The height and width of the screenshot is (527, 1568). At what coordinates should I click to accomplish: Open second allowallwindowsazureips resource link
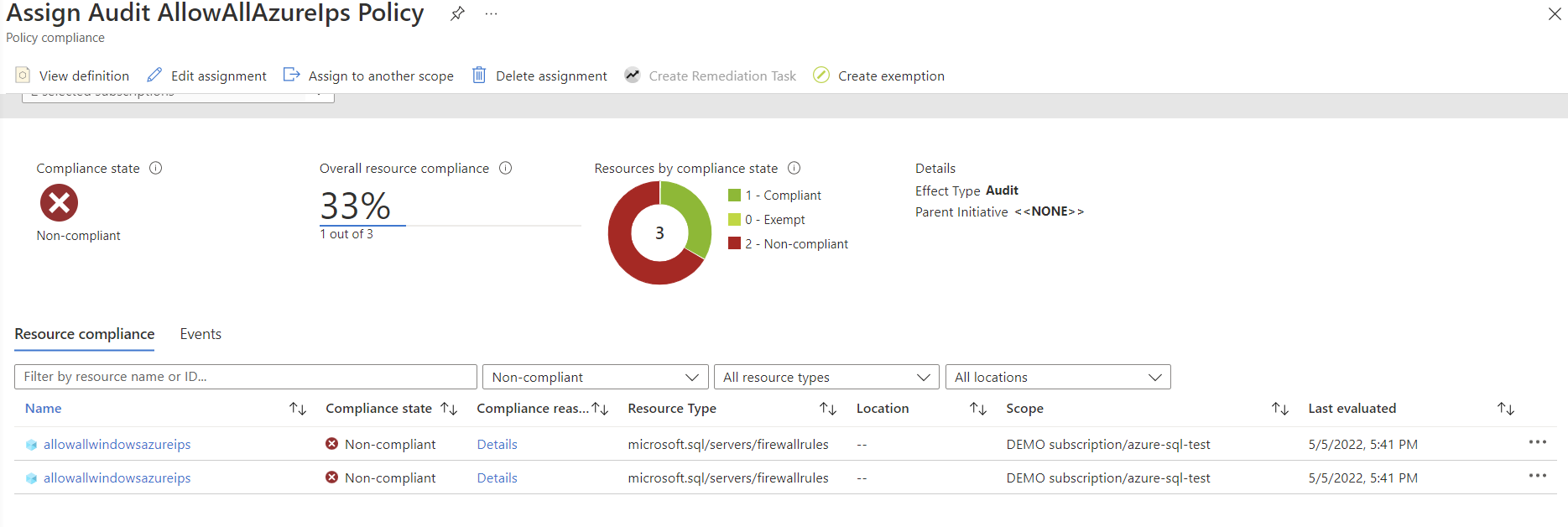pos(117,478)
